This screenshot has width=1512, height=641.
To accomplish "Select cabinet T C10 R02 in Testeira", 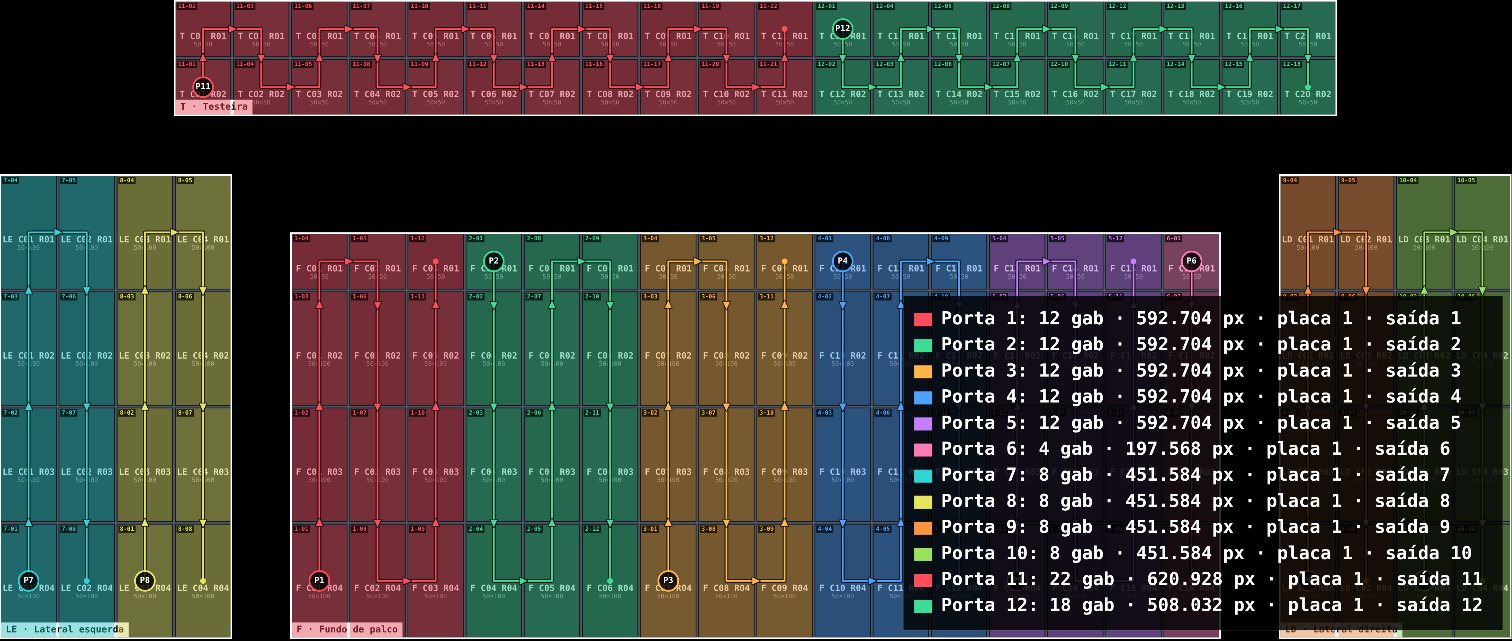I will point(725,87).
